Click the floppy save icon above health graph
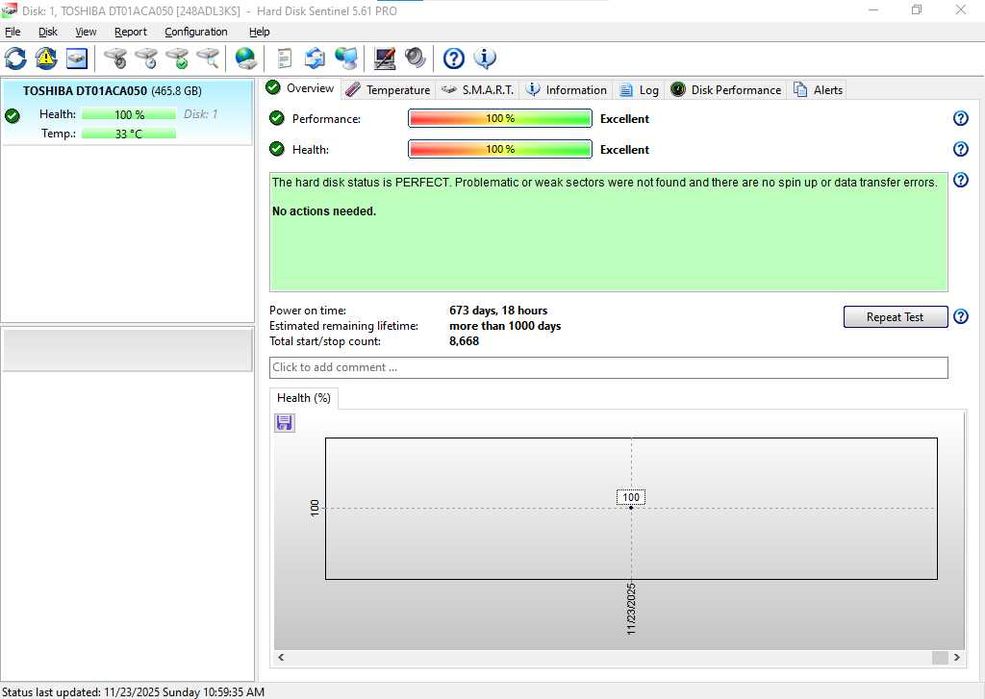This screenshot has height=699, width=985. 284,423
